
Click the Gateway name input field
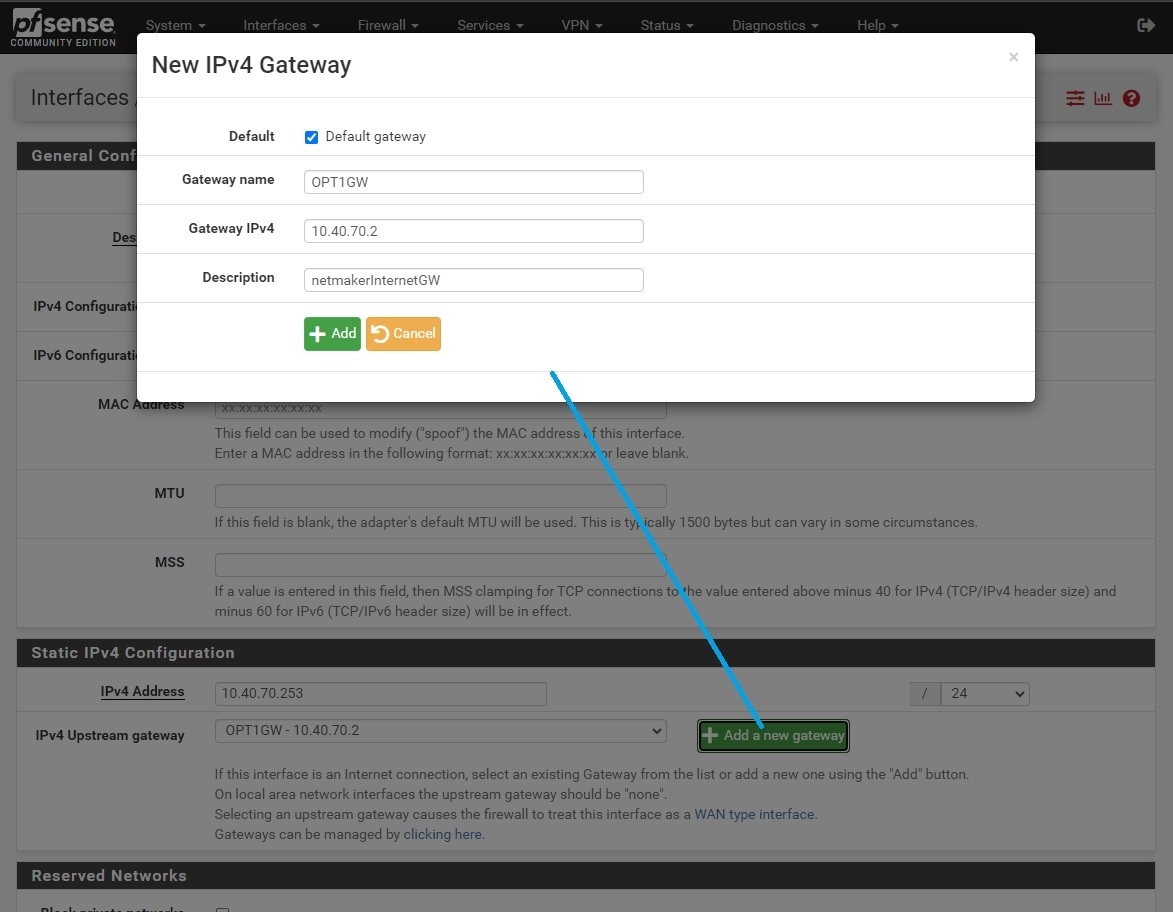pyautogui.click(x=473, y=182)
